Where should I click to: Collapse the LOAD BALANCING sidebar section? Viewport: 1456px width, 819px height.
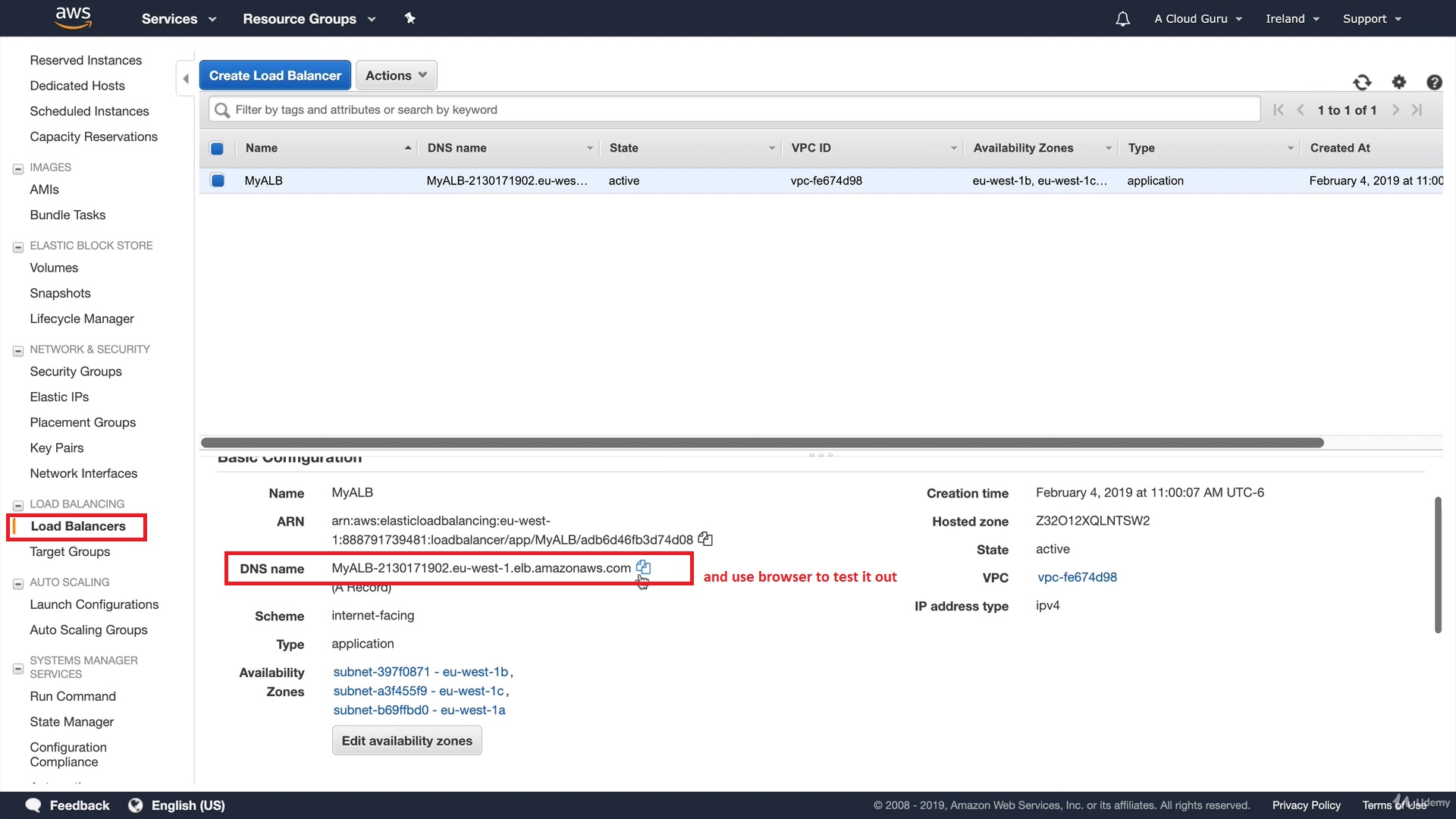tap(18, 505)
